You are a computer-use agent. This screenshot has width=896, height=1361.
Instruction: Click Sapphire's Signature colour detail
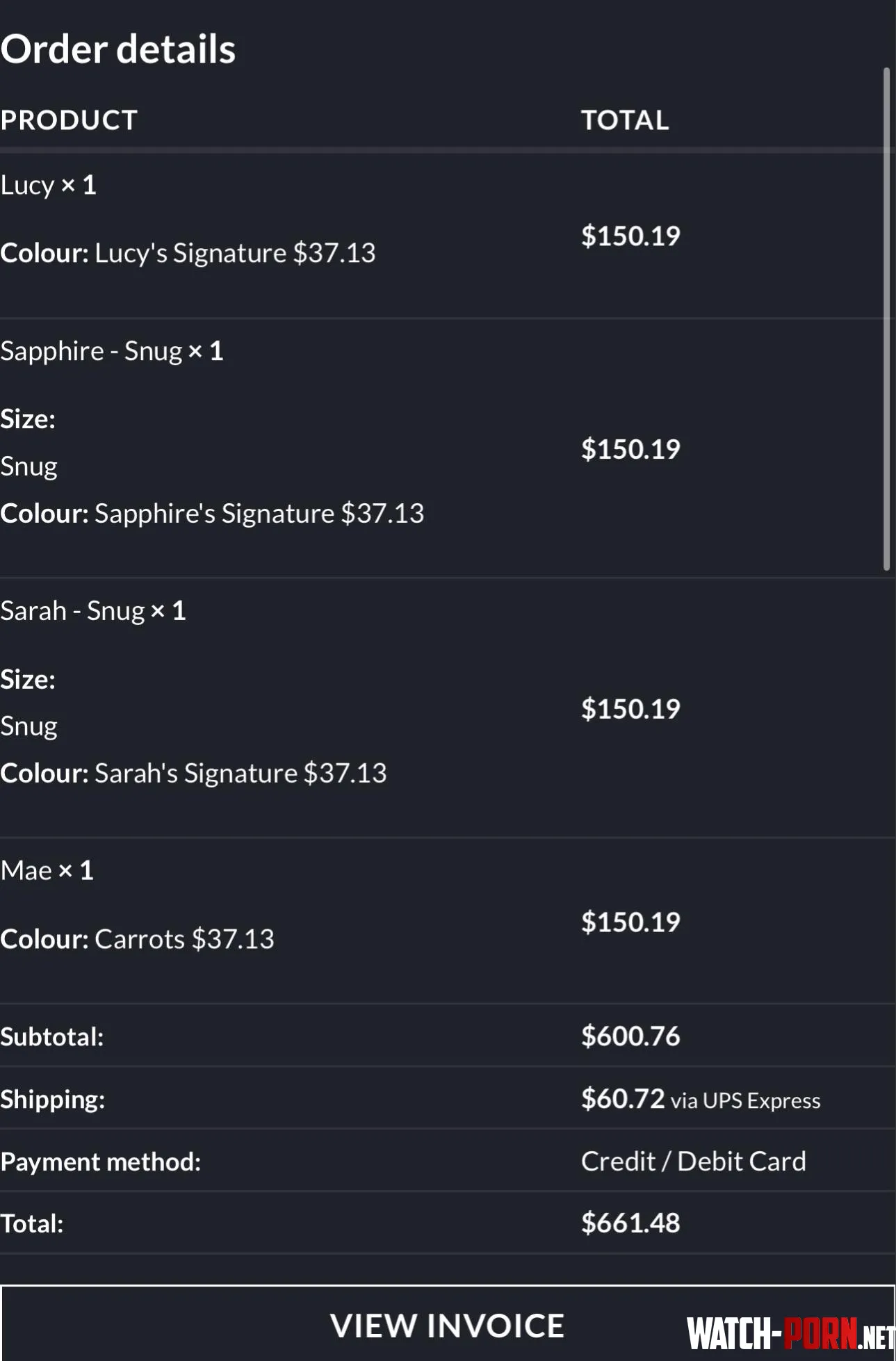[212, 514]
